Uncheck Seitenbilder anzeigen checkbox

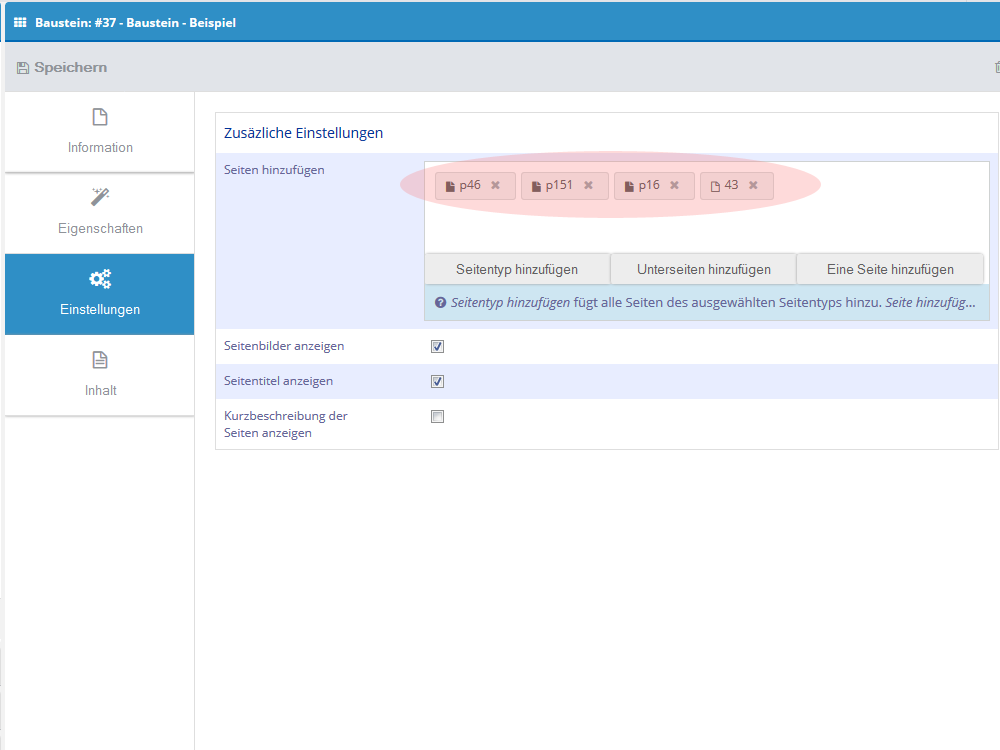(437, 346)
